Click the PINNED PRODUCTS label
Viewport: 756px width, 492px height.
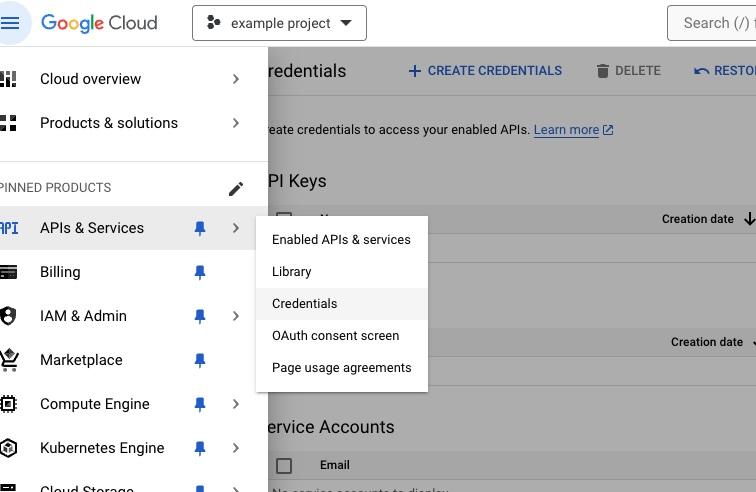55,188
